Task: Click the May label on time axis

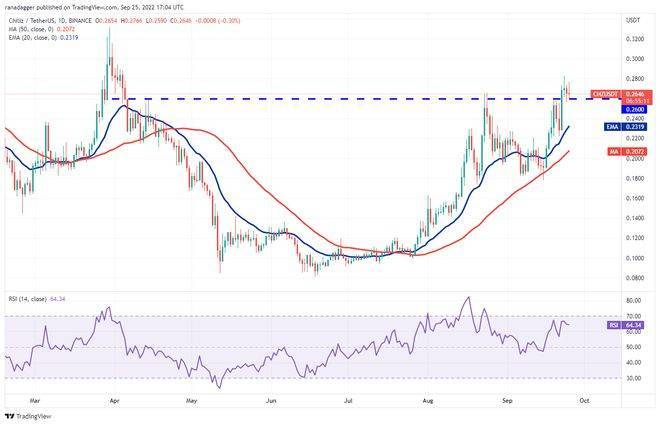Action: pos(190,397)
